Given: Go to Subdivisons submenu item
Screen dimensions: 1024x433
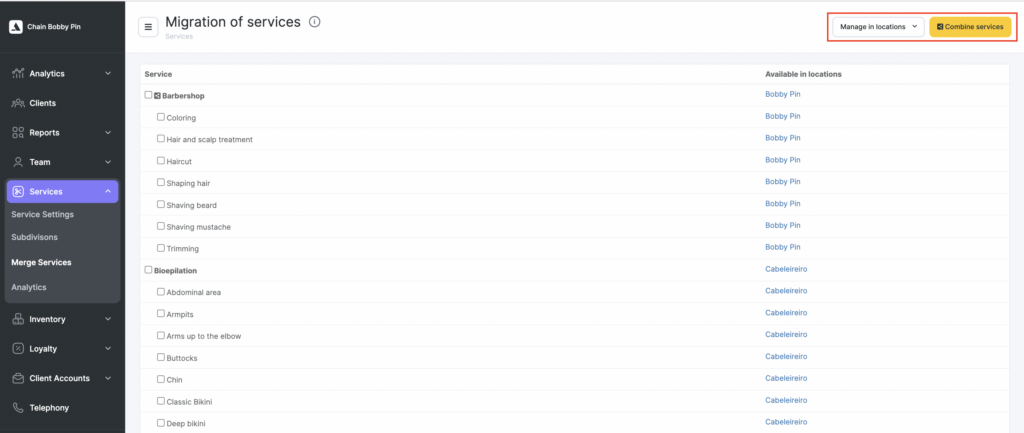Looking at the screenshot, I should pyautogui.click(x=34, y=237).
